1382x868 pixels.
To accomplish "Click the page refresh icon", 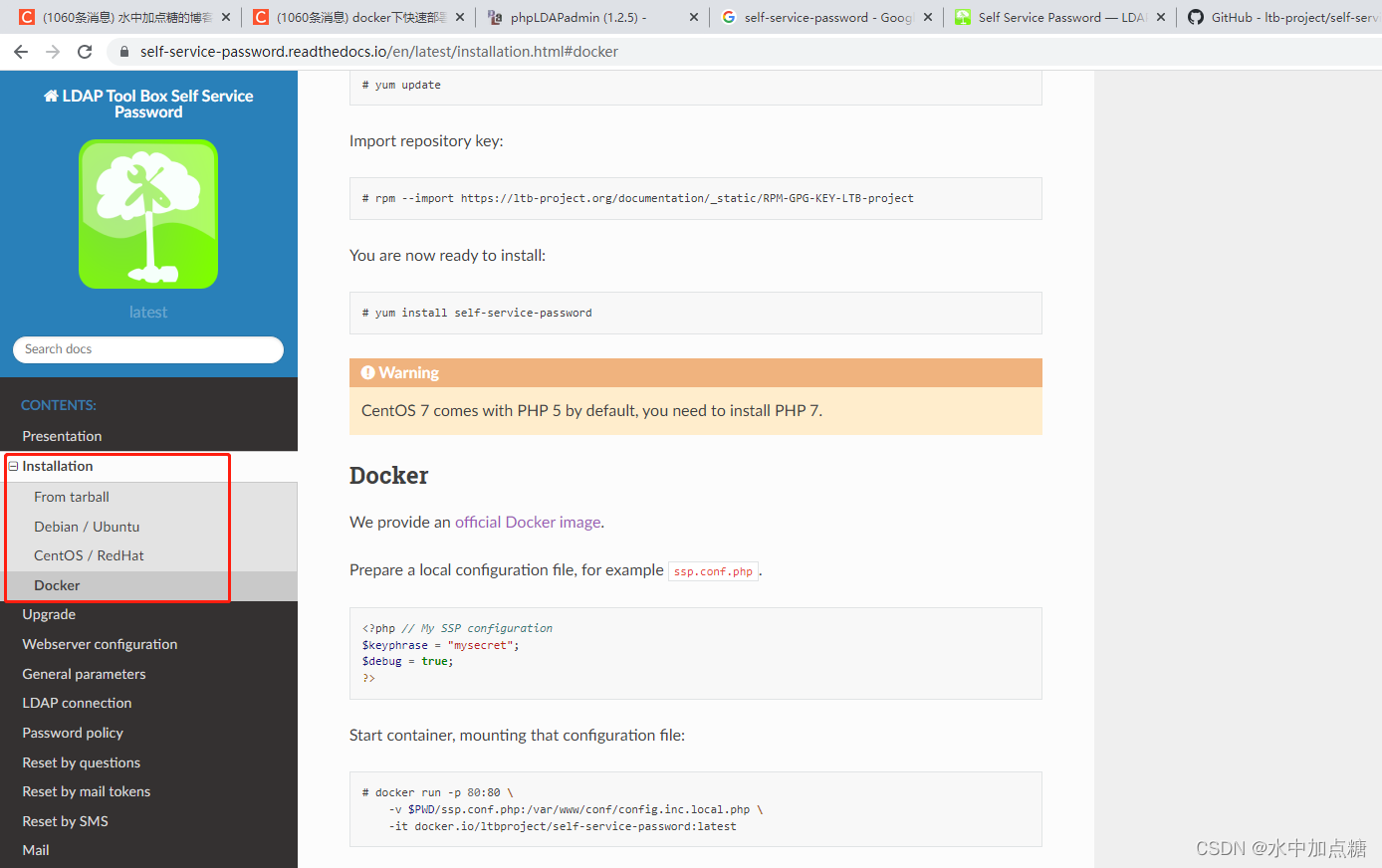I will click(85, 52).
